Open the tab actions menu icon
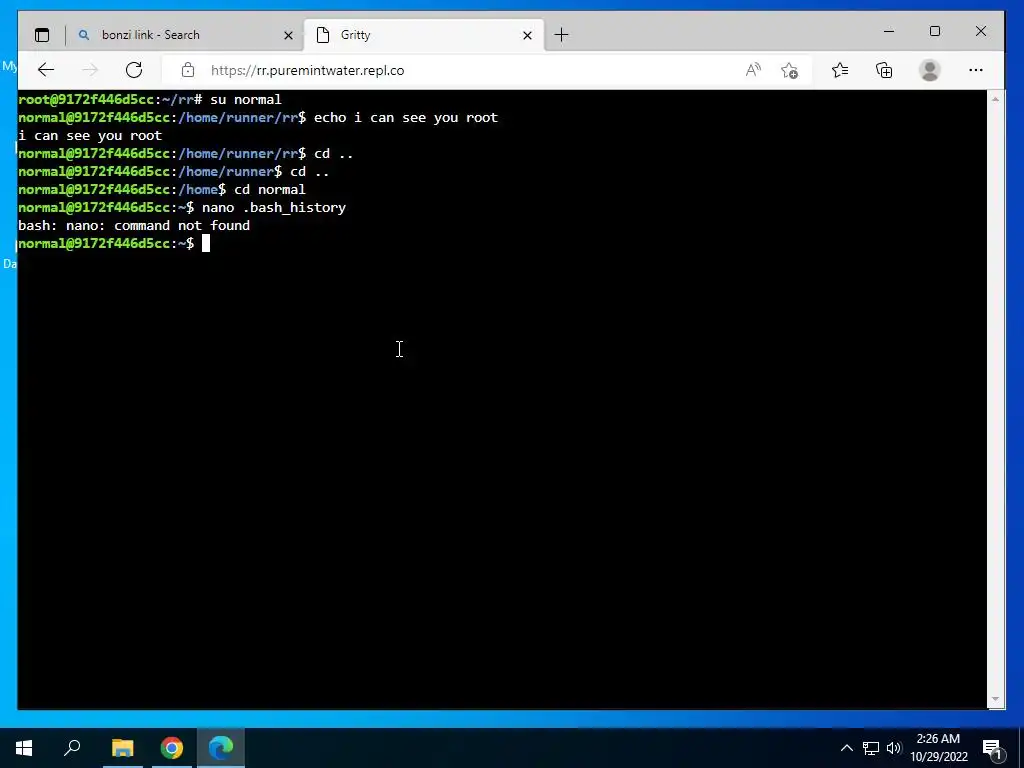 (42, 35)
